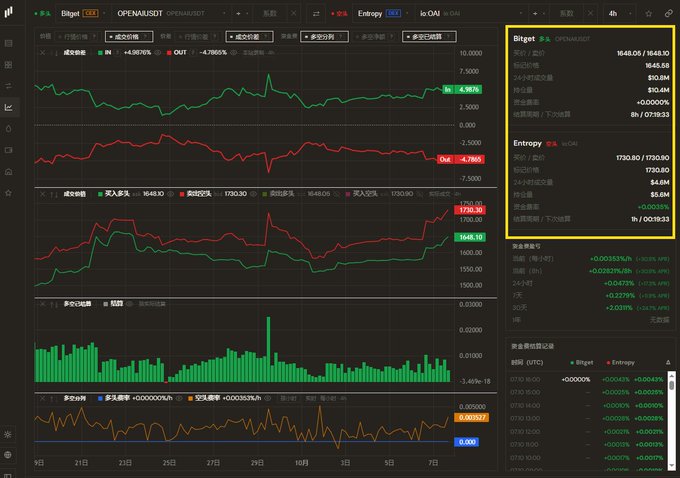Clear the Entropy leg multiplier with X

pyautogui.click(x=590, y=13)
